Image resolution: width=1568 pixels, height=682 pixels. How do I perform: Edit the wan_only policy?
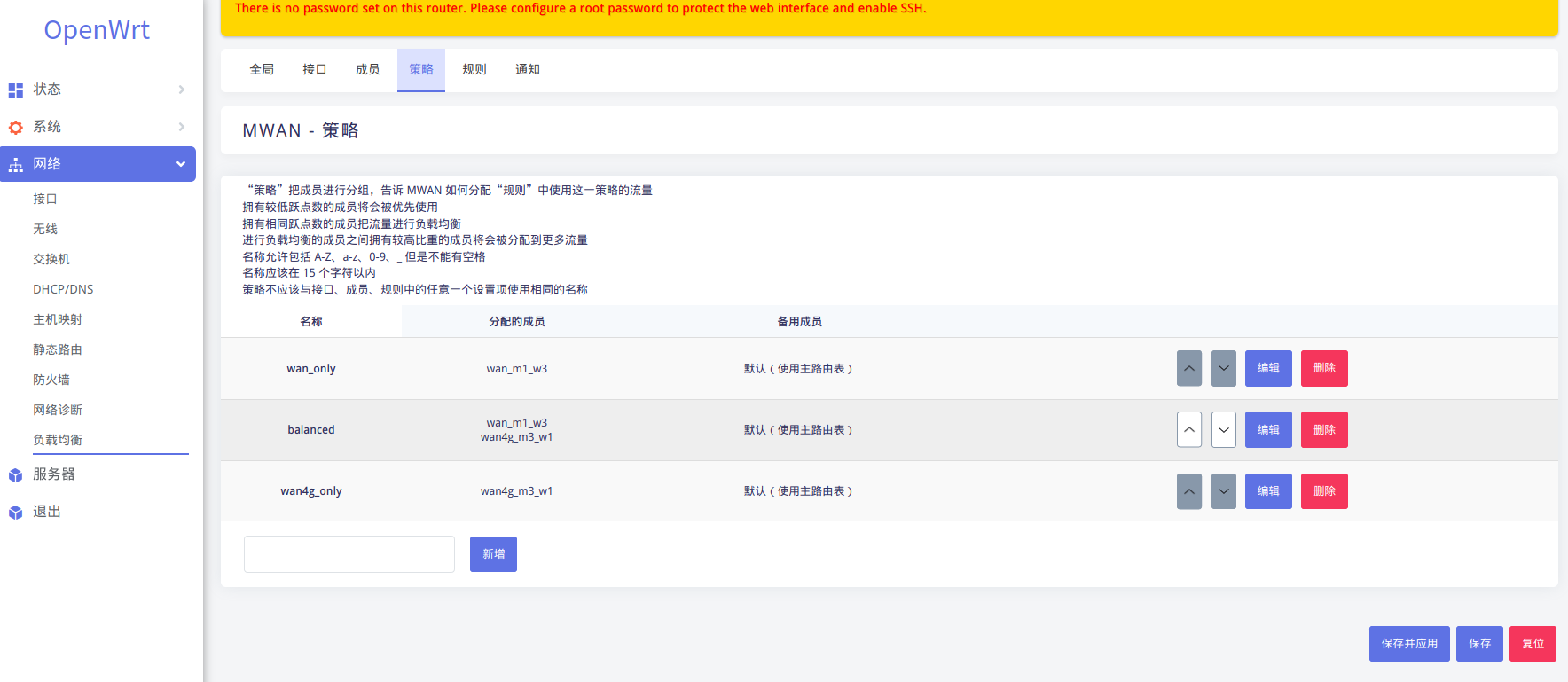pos(1268,368)
